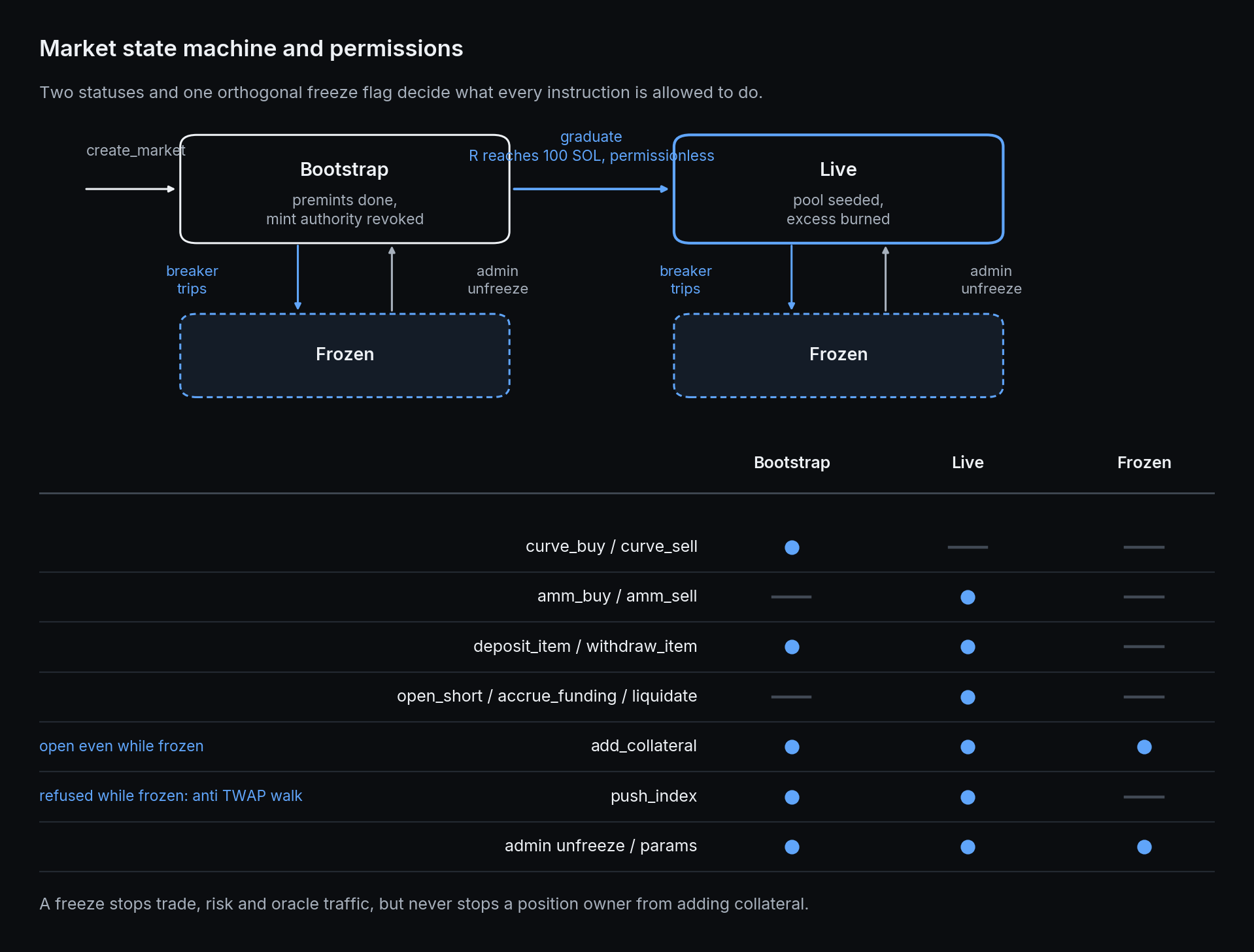Click Frozen dot in add_collateral row
The image size is (1254, 952).
point(1144,747)
